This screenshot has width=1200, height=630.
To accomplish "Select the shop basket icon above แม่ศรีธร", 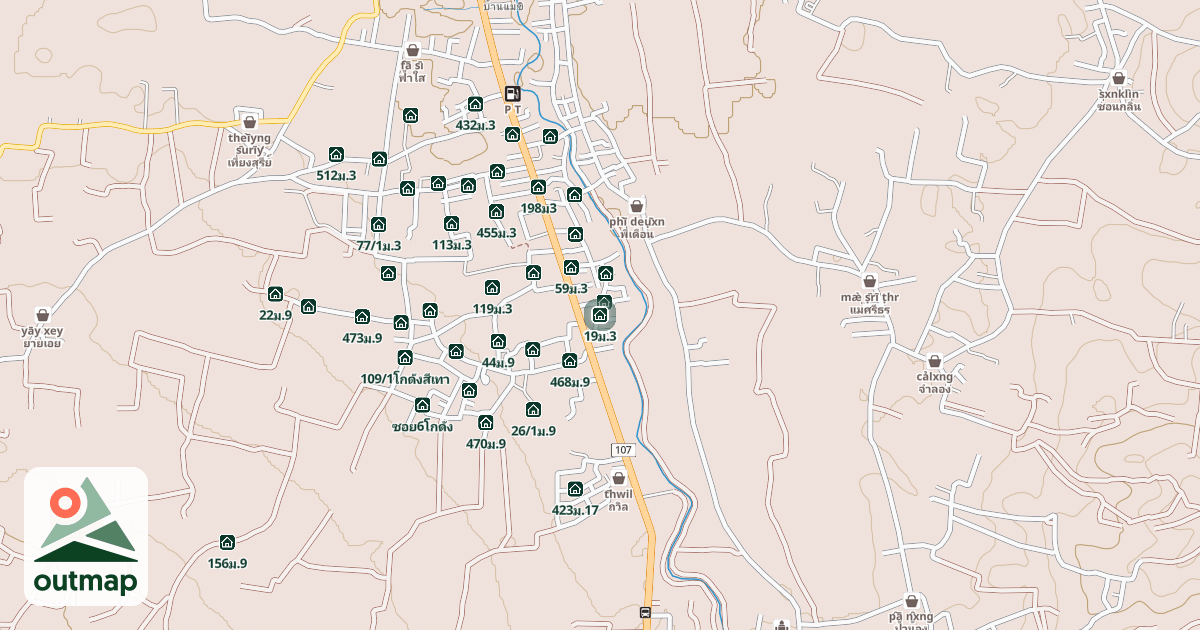I will point(870,281).
